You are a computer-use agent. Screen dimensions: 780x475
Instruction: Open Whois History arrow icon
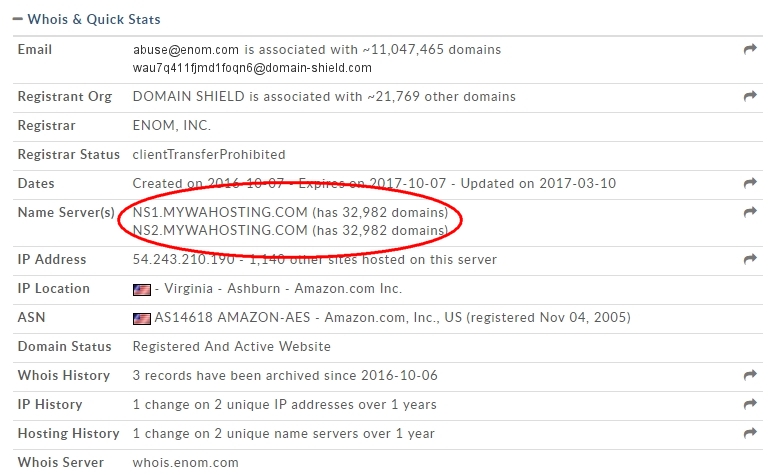click(x=750, y=375)
